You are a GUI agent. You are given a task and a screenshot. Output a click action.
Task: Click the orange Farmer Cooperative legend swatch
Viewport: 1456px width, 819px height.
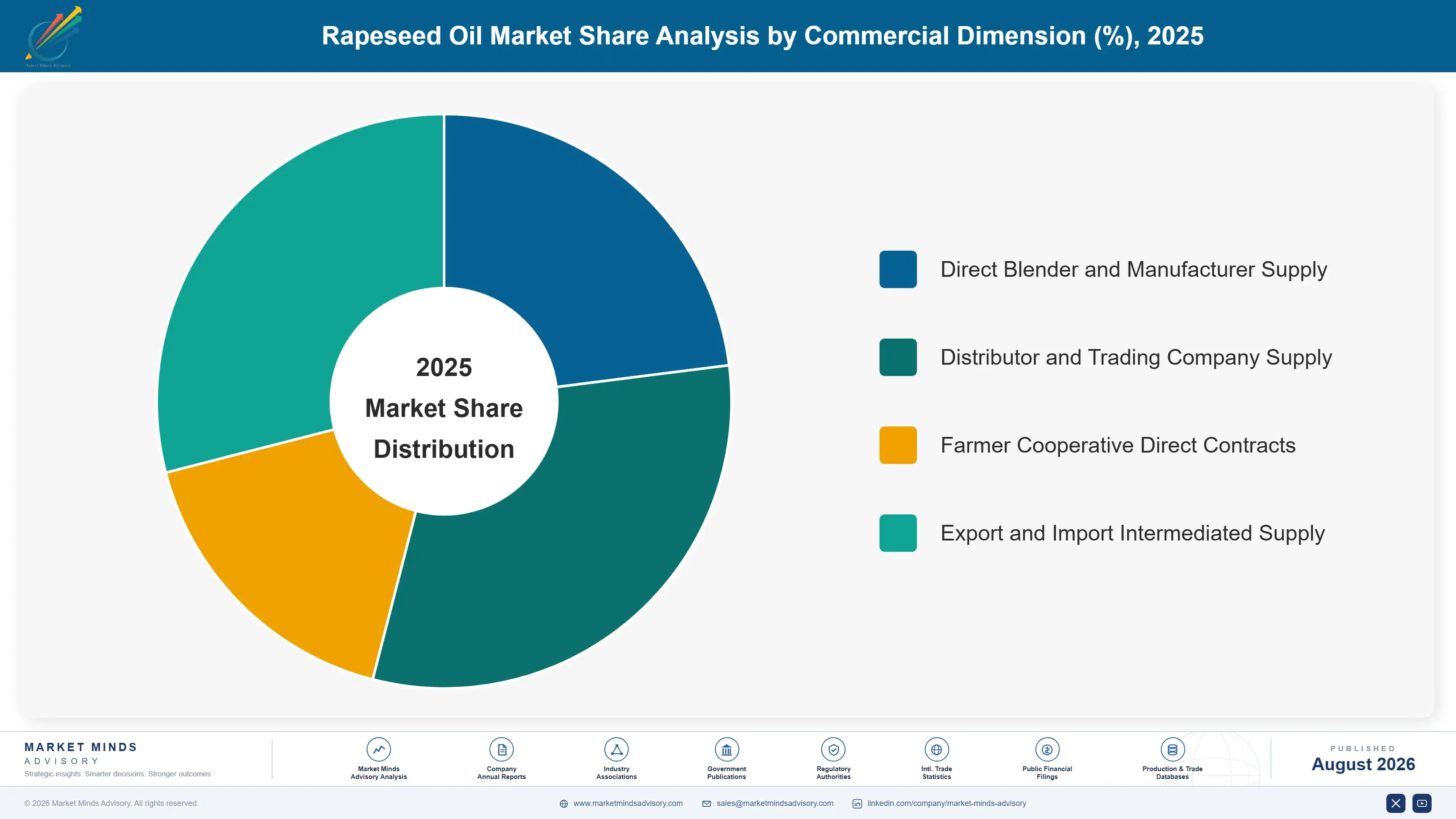[898, 445]
